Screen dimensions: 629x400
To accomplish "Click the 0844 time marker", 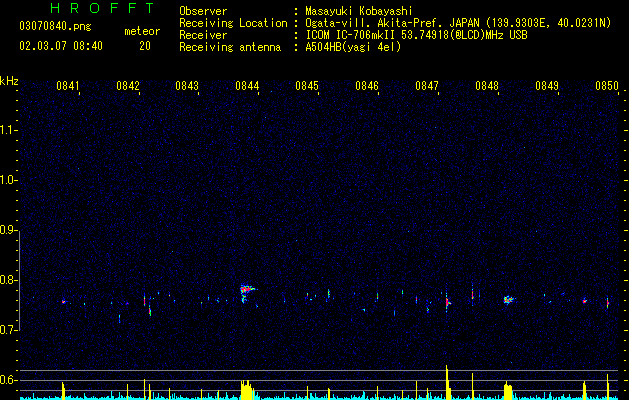I will pyautogui.click(x=247, y=86).
